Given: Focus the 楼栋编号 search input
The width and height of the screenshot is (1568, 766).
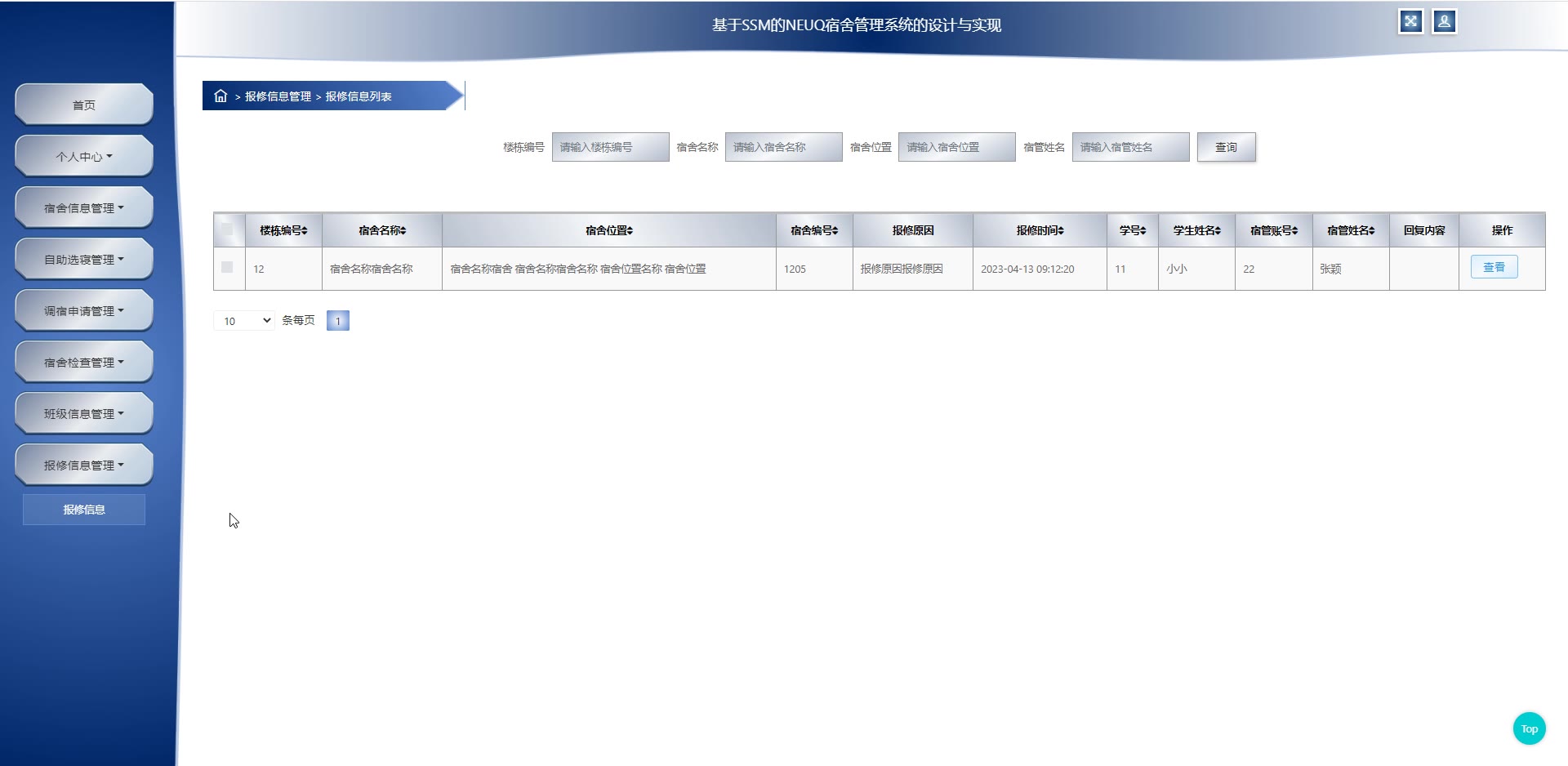Looking at the screenshot, I should [x=610, y=147].
